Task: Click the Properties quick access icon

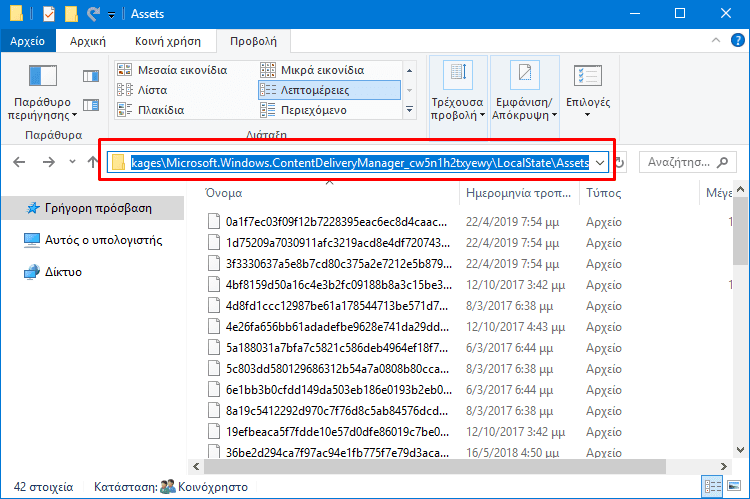Action: [49, 14]
